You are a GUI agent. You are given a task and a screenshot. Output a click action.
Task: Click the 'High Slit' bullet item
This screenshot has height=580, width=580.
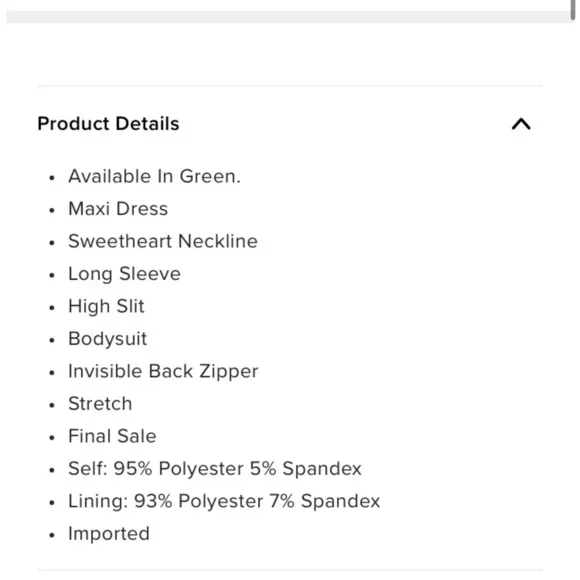[x=107, y=307]
